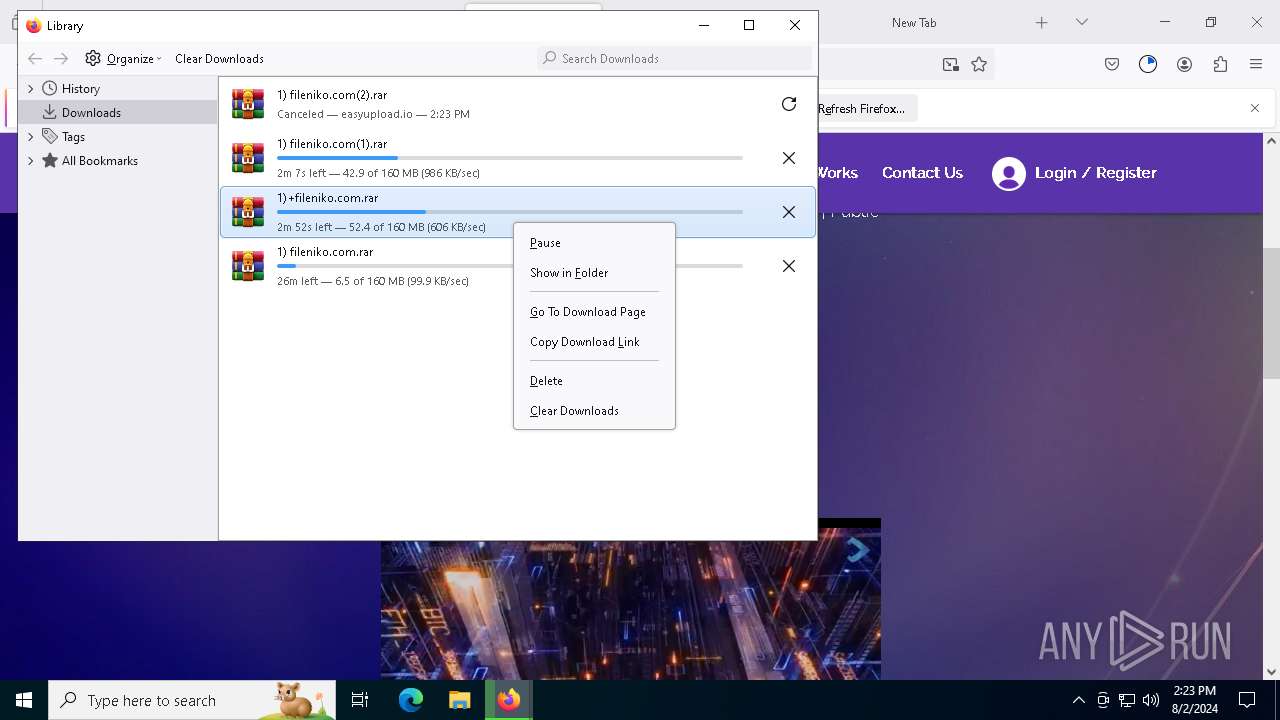This screenshot has width=1280, height=720.
Task: Click the fileniko.com(2).rar file name
Action: pos(332,95)
